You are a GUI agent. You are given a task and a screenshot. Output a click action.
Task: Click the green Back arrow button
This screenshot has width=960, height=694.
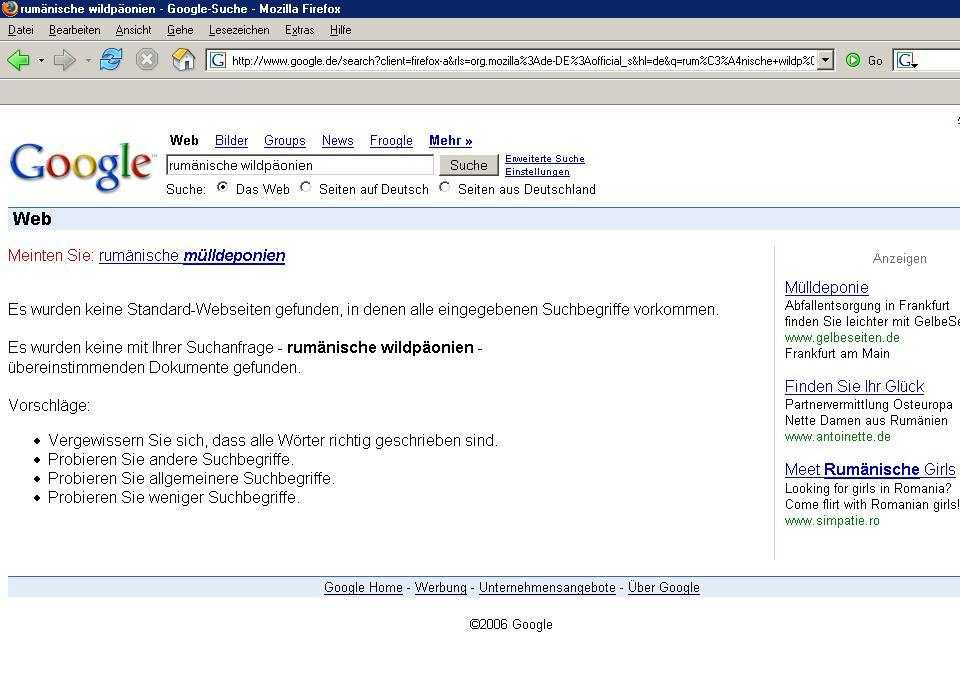click(18, 60)
